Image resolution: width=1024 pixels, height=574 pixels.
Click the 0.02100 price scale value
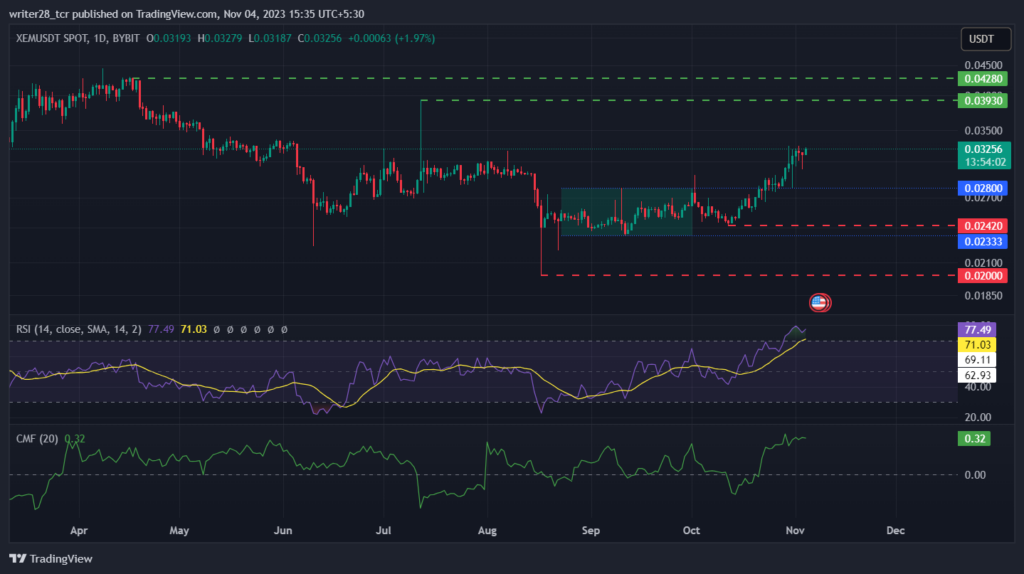pyautogui.click(x=983, y=263)
